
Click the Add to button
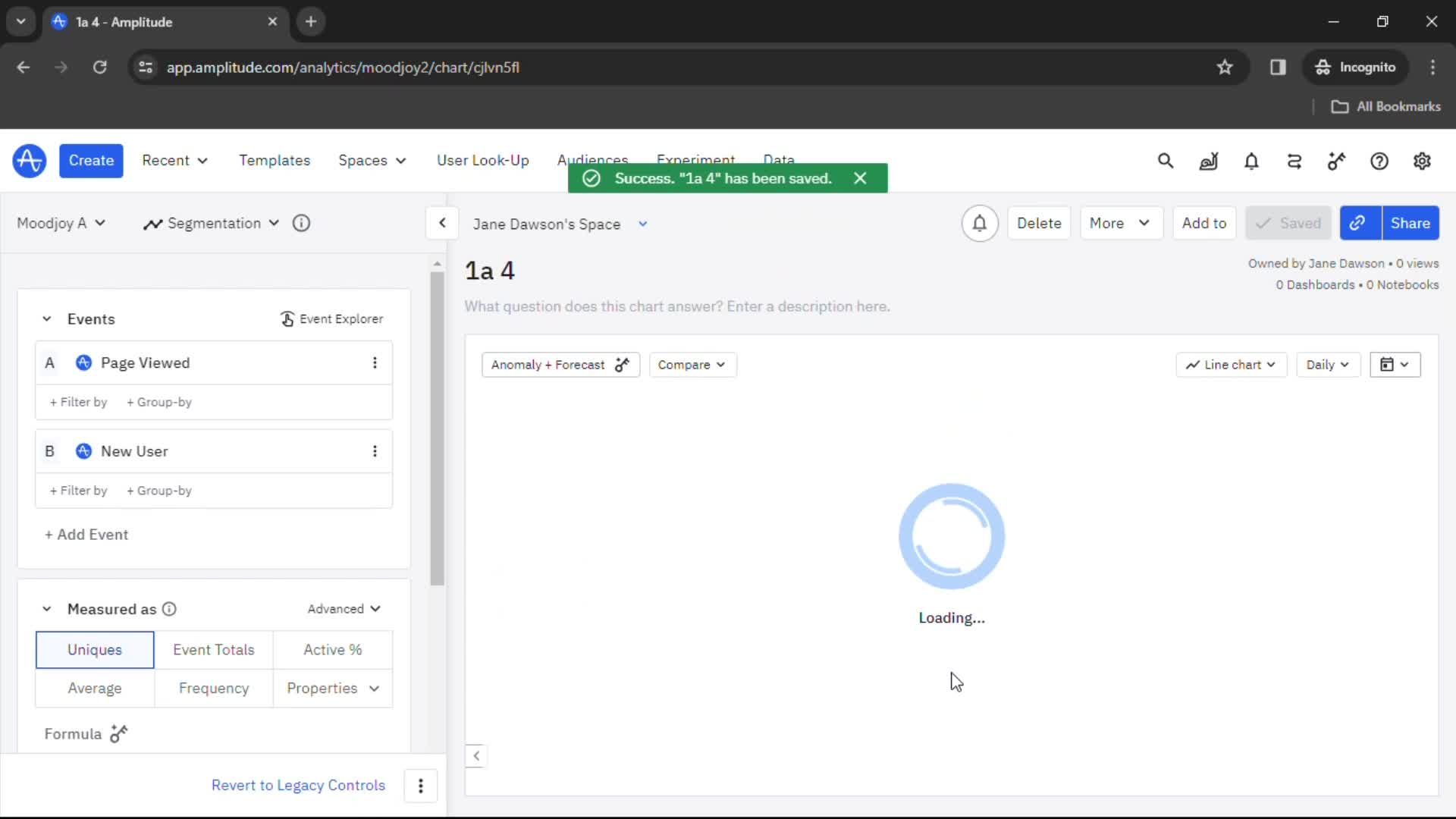pos(1205,223)
